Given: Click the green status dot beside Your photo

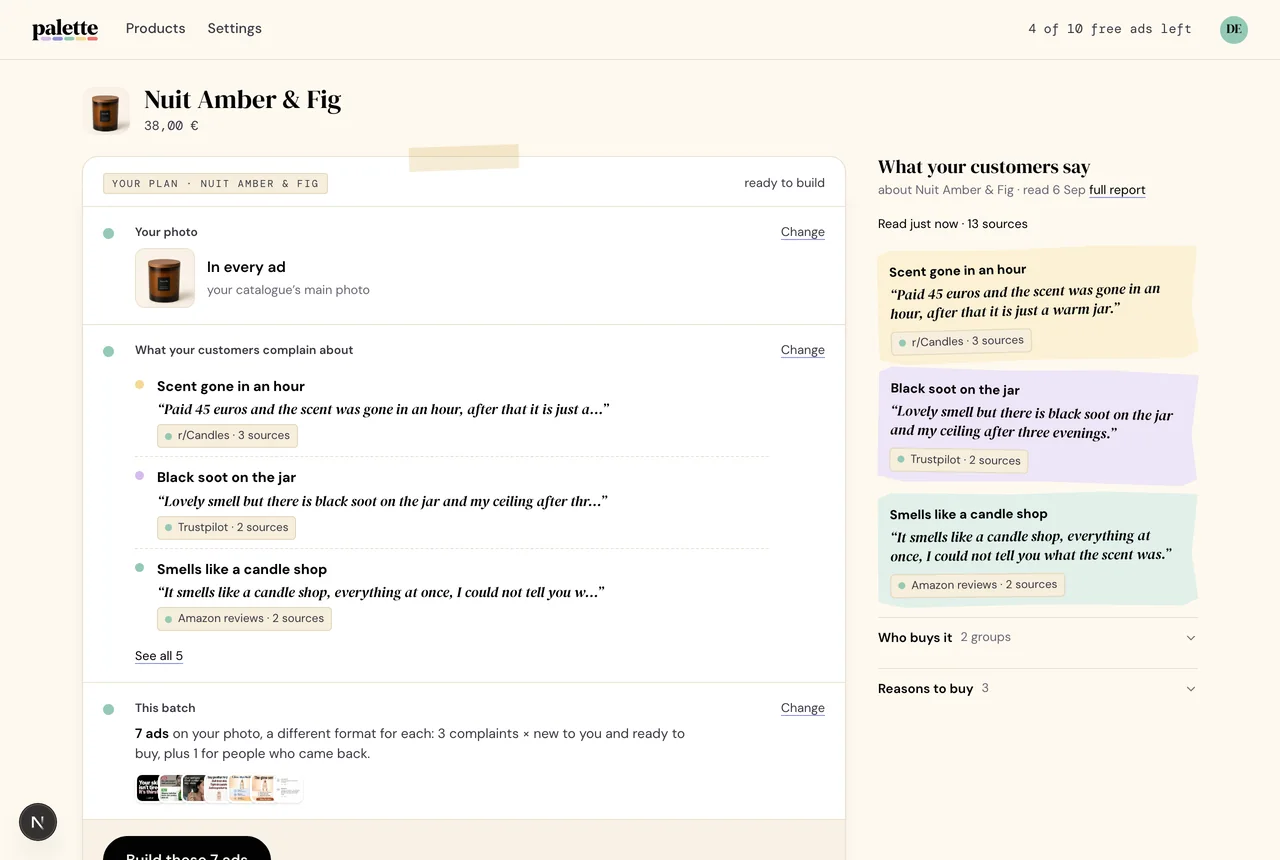Looking at the screenshot, I should pyautogui.click(x=108, y=233).
